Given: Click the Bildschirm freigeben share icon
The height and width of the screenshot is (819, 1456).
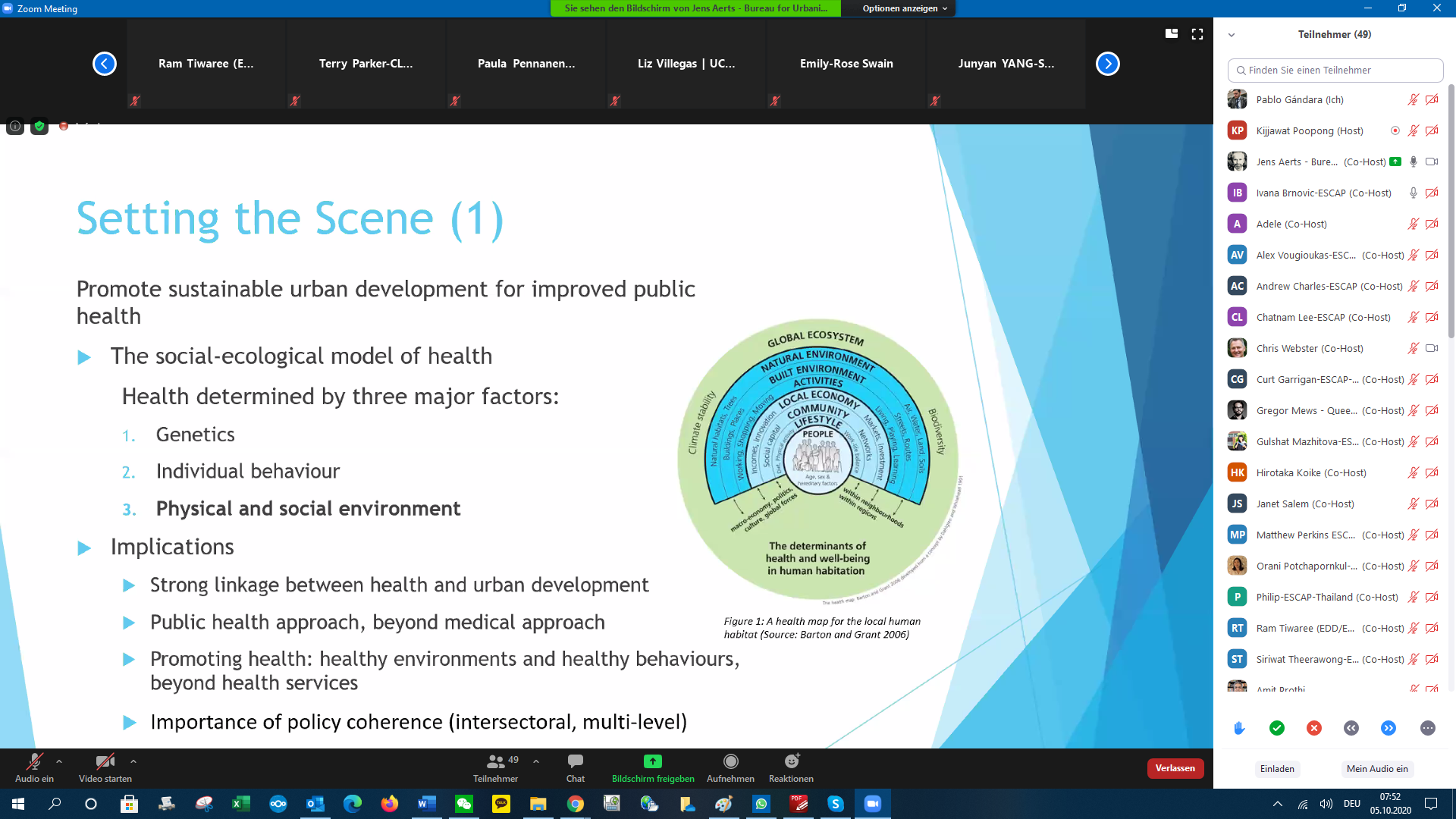Looking at the screenshot, I should click(x=652, y=761).
